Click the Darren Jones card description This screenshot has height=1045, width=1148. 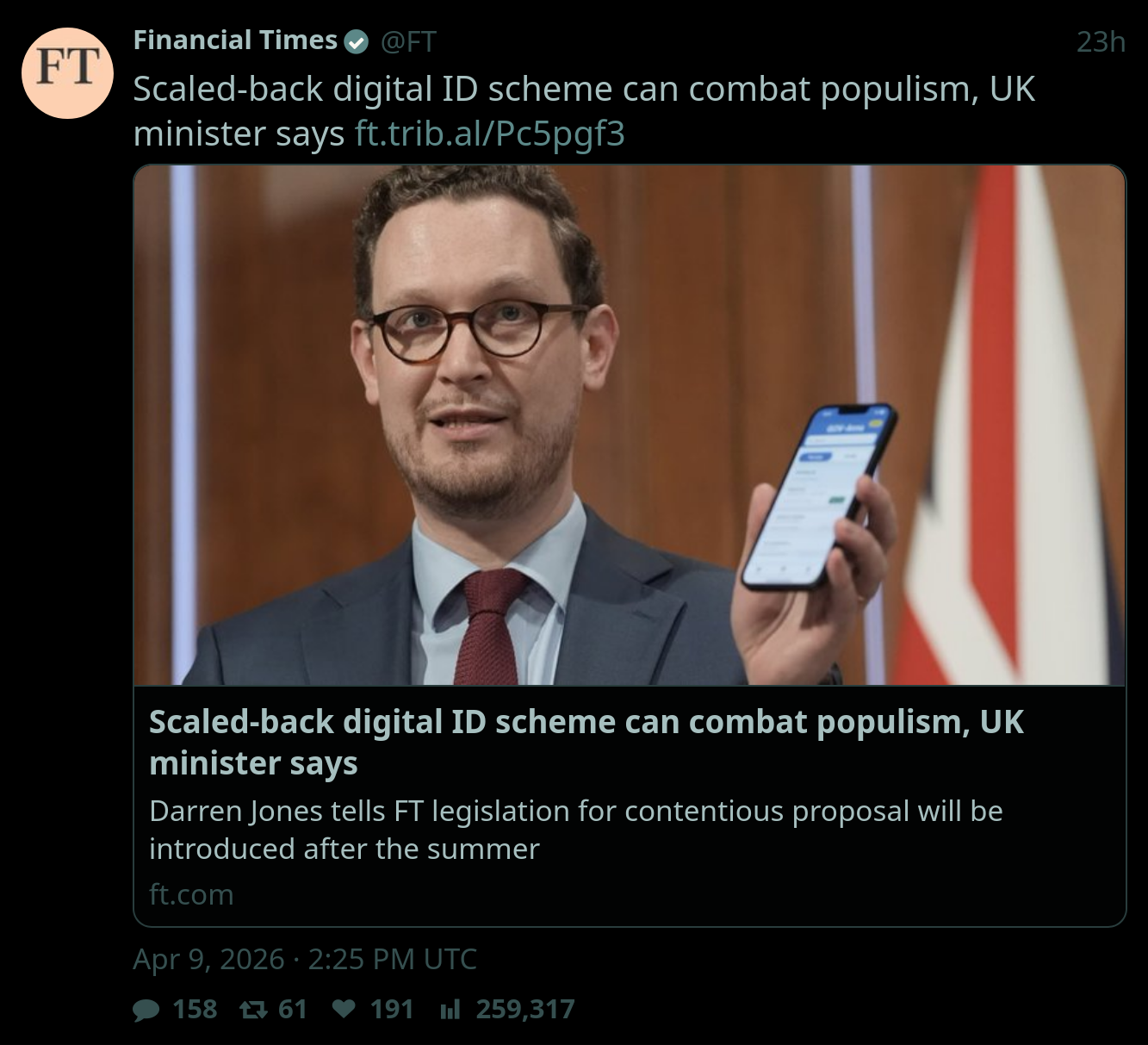tap(575, 830)
